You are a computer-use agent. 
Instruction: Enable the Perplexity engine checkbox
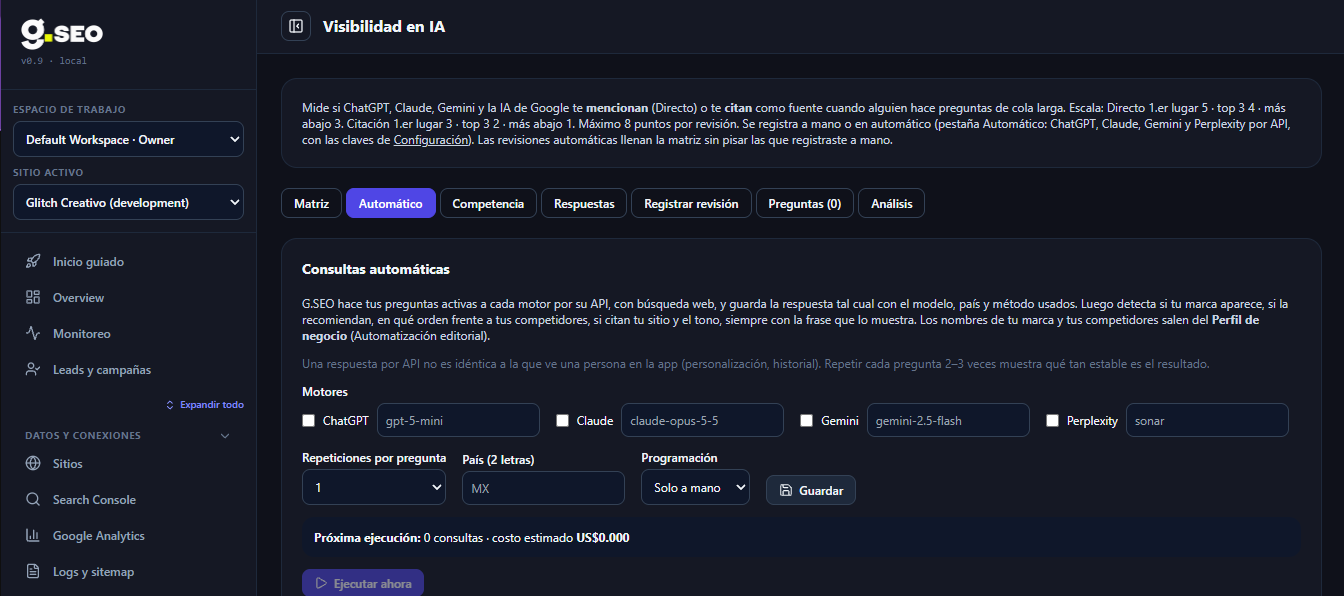click(x=1052, y=421)
